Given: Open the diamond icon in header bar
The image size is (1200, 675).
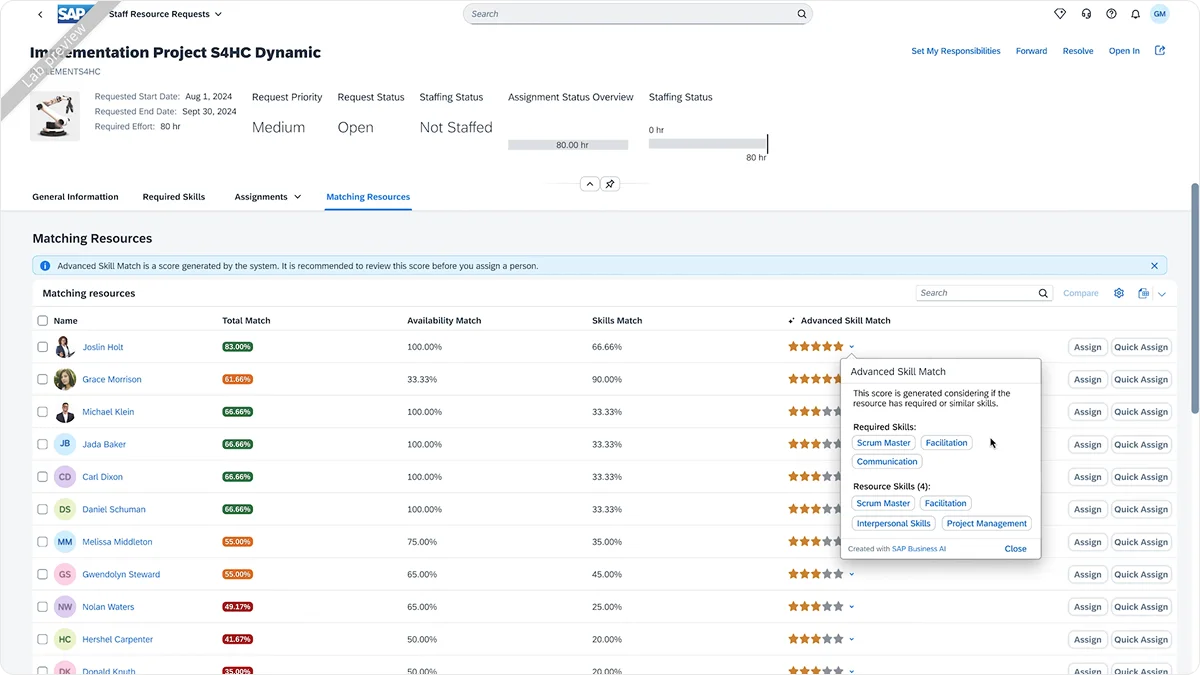Looking at the screenshot, I should point(1060,14).
